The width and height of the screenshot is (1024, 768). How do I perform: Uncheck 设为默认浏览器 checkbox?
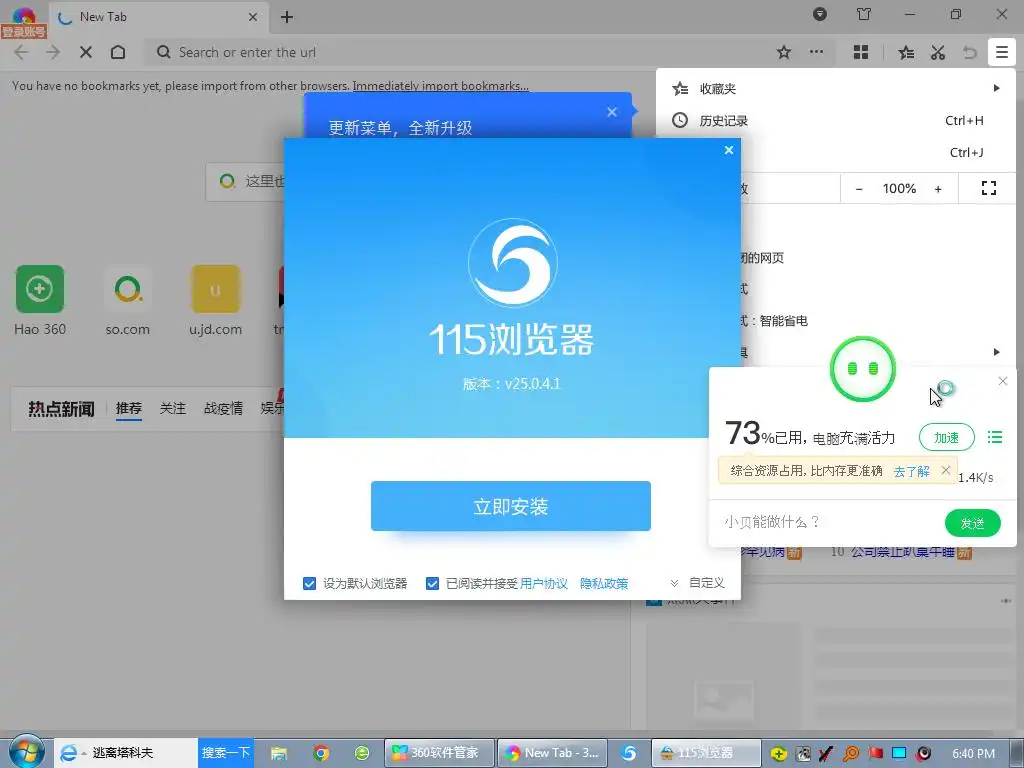(x=310, y=583)
